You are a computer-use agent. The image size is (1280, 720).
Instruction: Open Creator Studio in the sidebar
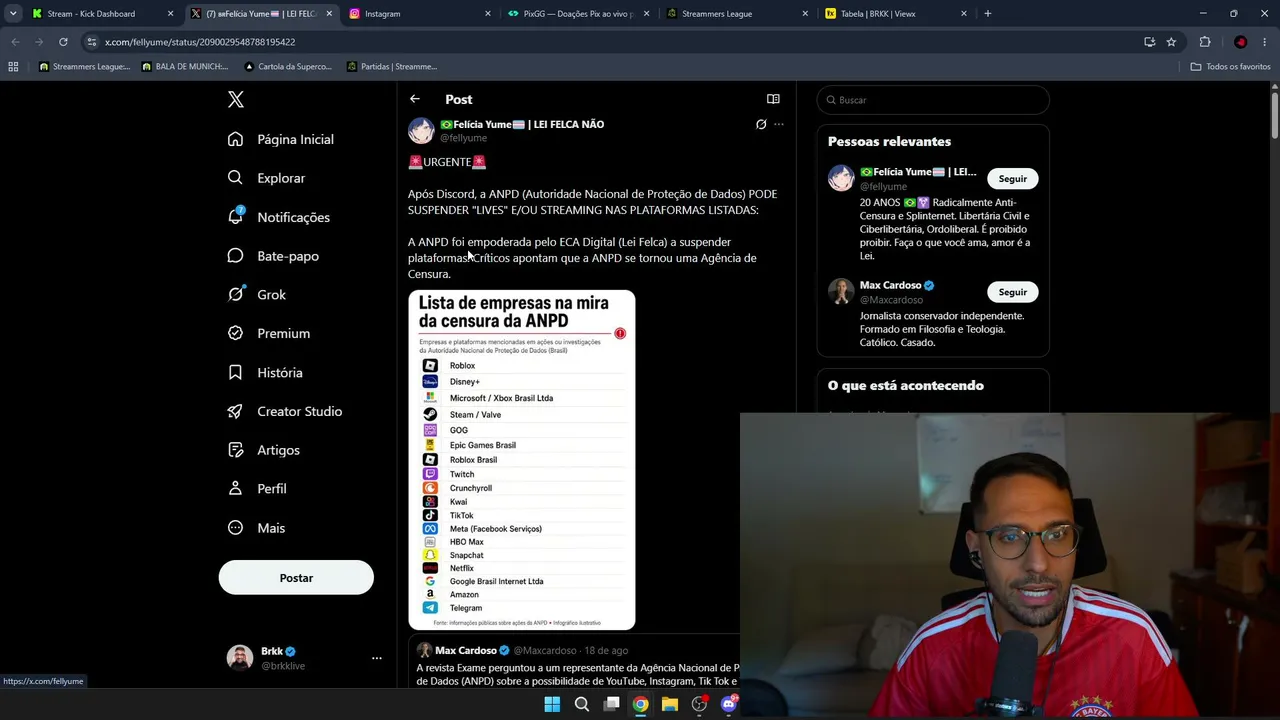(x=285, y=411)
